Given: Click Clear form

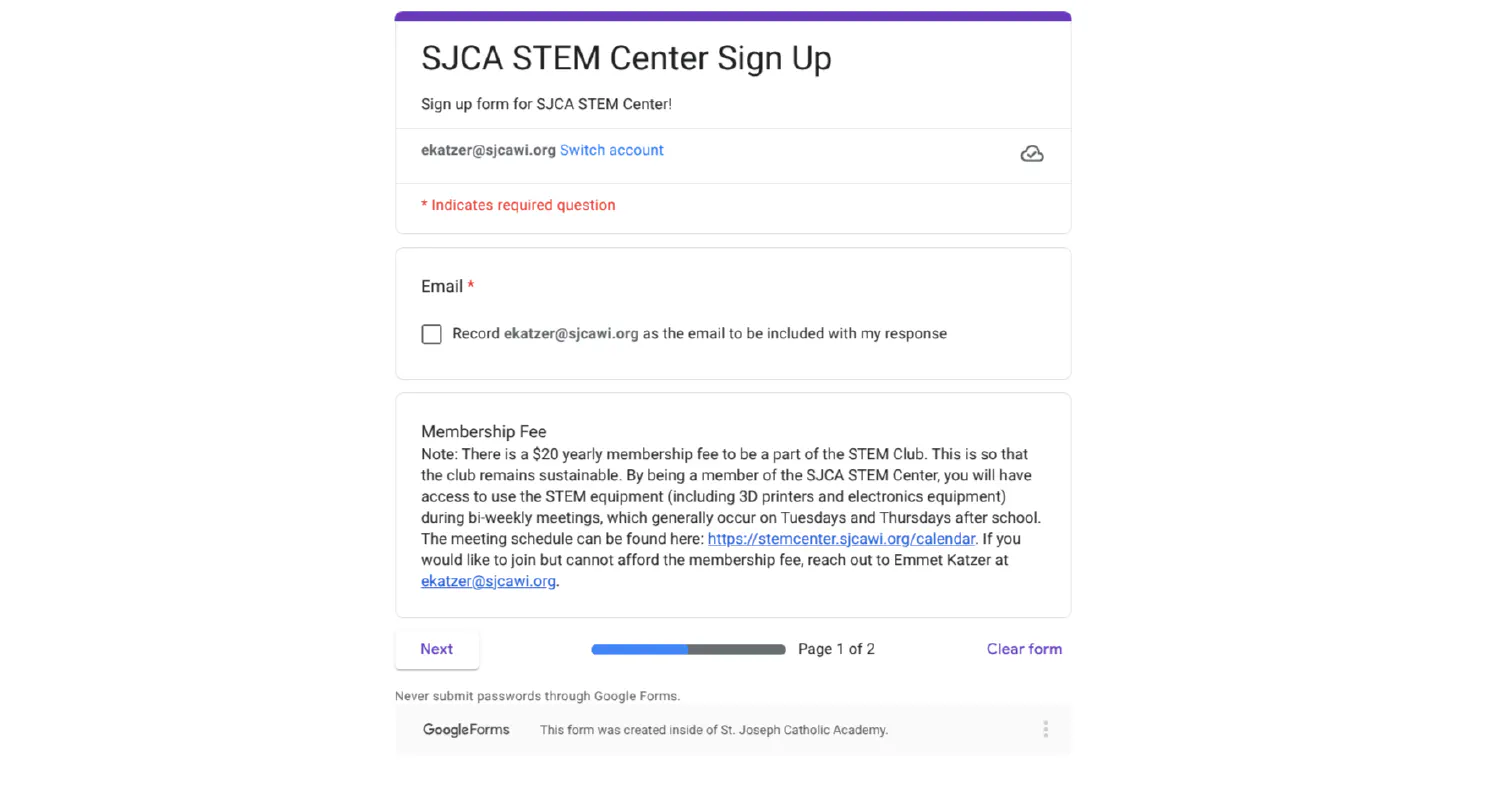Looking at the screenshot, I should coord(1024,649).
